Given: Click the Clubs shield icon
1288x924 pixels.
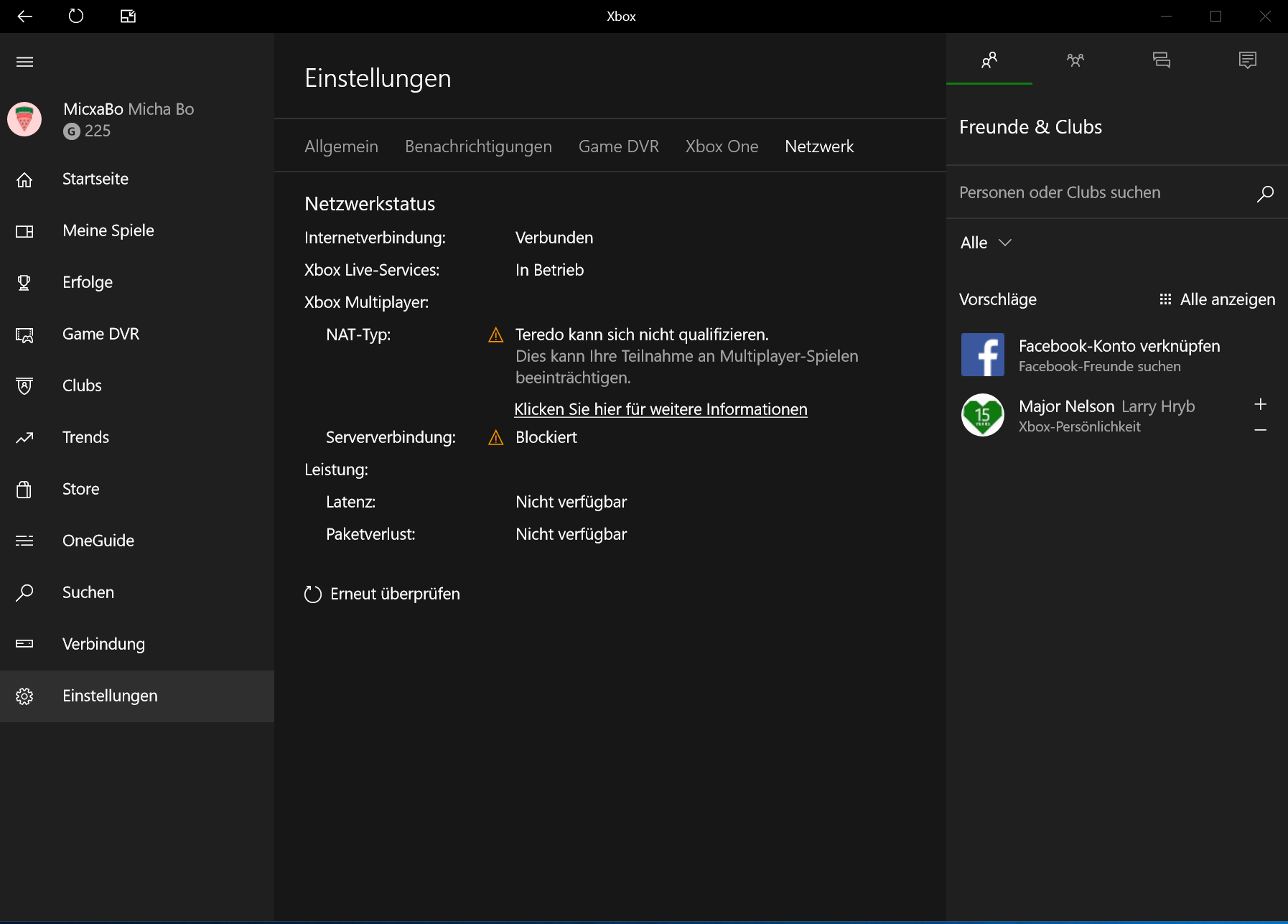Looking at the screenshot, I should pos(24,386).
